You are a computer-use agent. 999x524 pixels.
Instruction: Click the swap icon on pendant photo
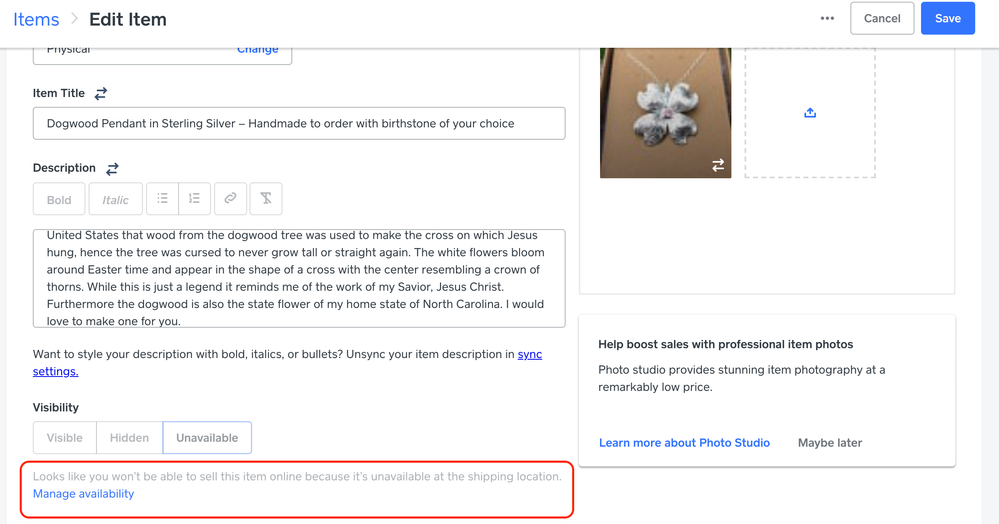(717, 165)
